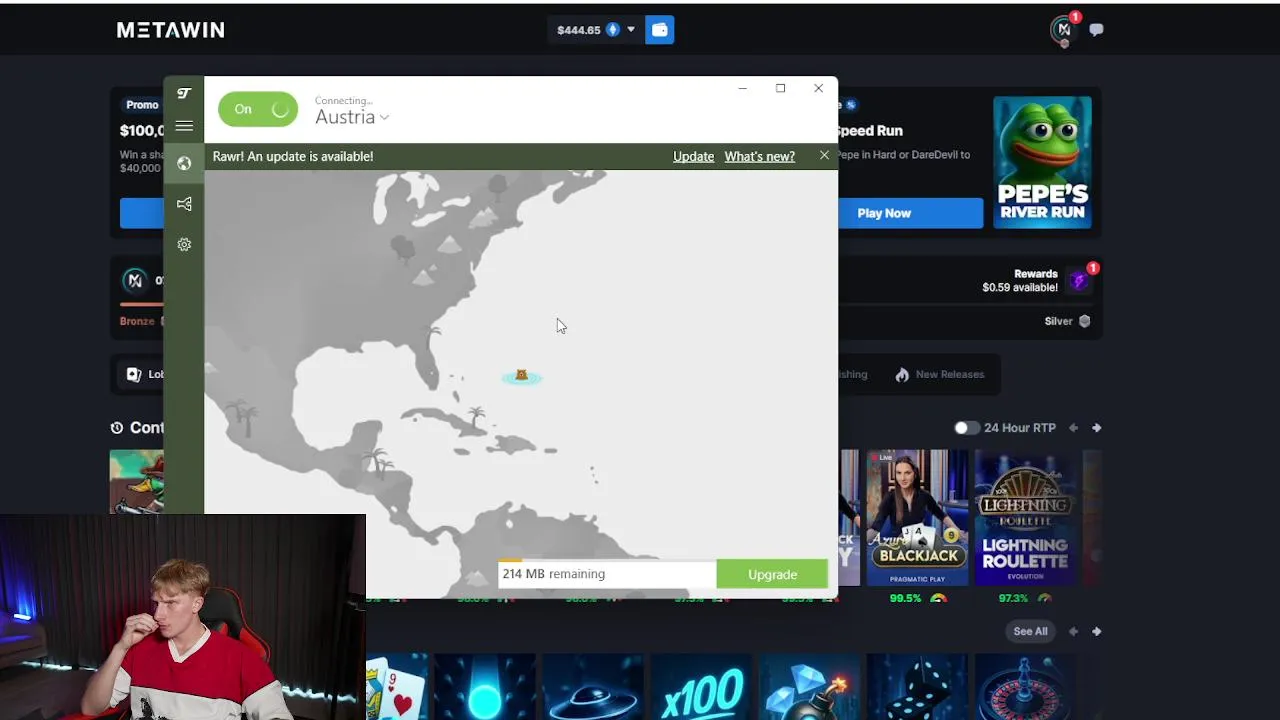The width and height of the screenshot is (1280, 720).
Task: Click the Silver tier badge icon
Action: tap(1084, 321)
